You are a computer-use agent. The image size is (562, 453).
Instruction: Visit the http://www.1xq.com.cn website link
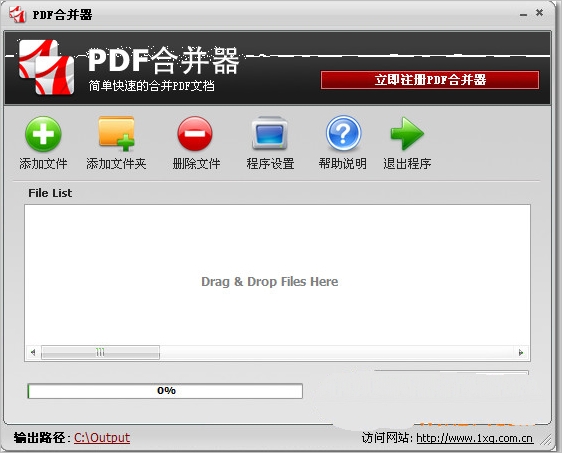click(x=475, y=438)
